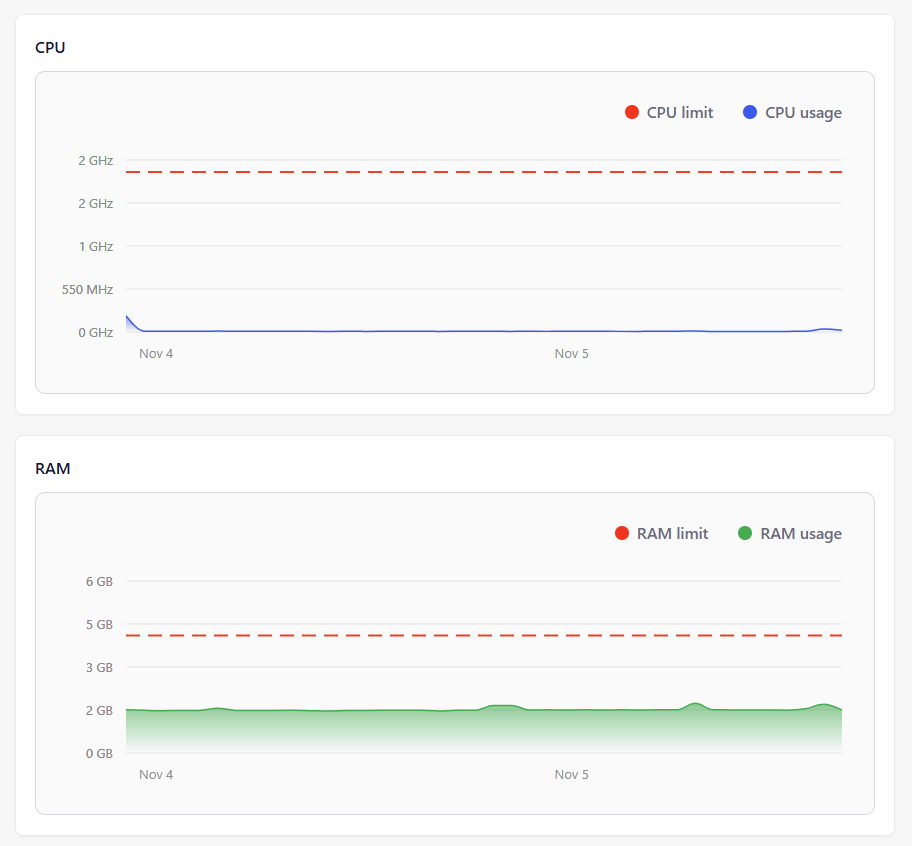This screenshot has width=912, height=846.
Task: Toggle CPU limit legend red dot
Action: click(x=632, y=112)
